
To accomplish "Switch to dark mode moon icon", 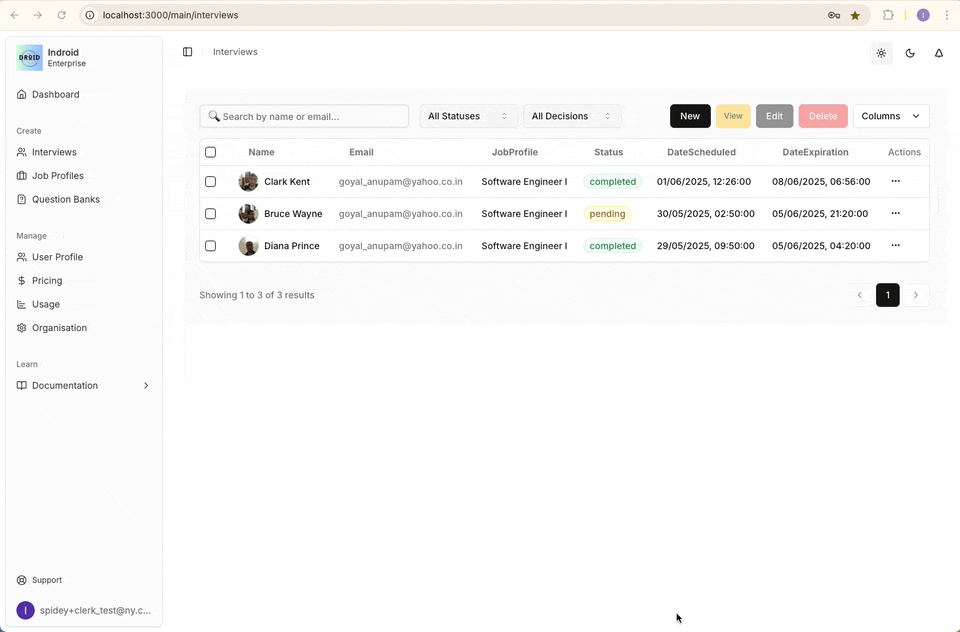I will tap(910, 53).
